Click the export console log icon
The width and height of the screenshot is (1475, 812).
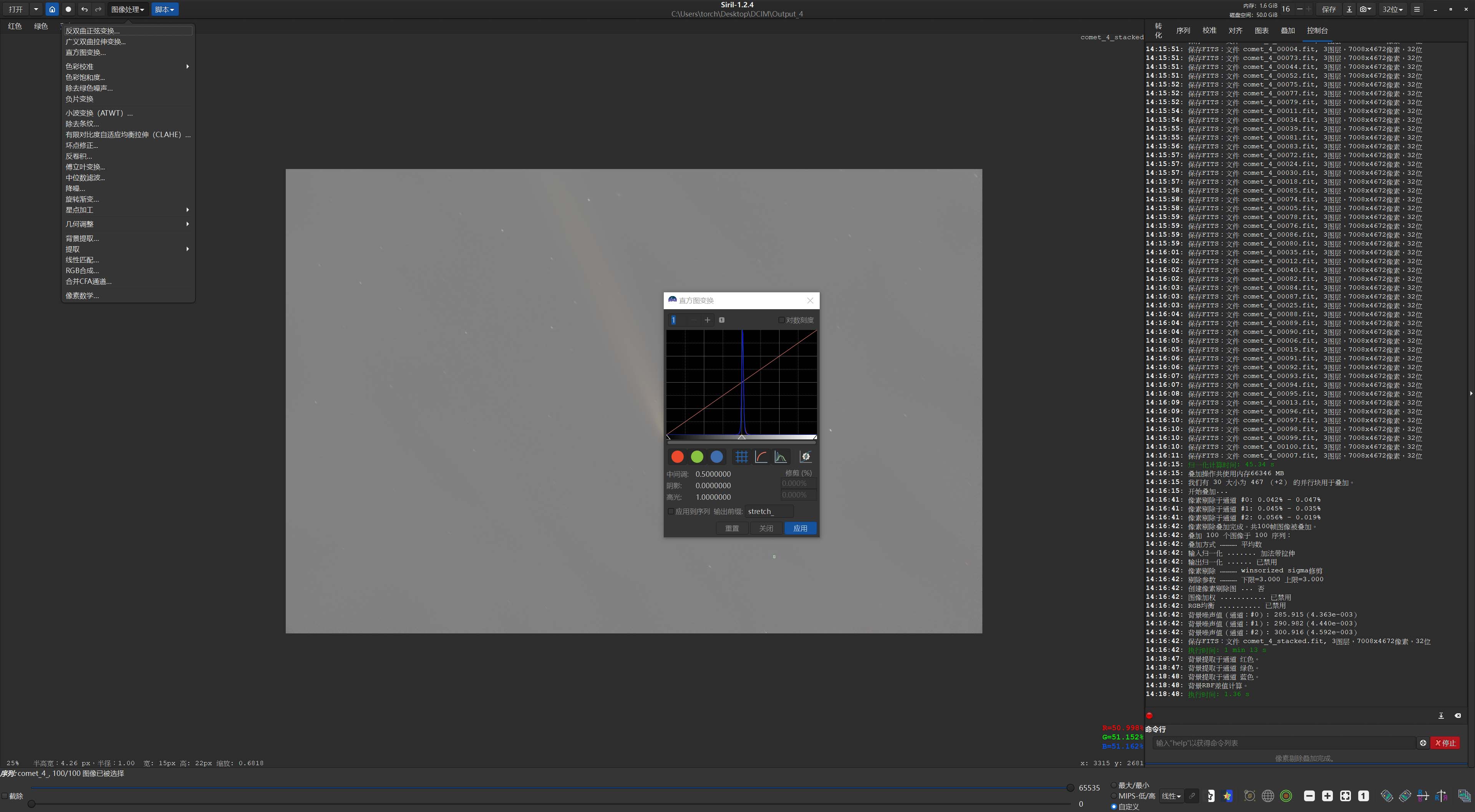(1441, 716)
